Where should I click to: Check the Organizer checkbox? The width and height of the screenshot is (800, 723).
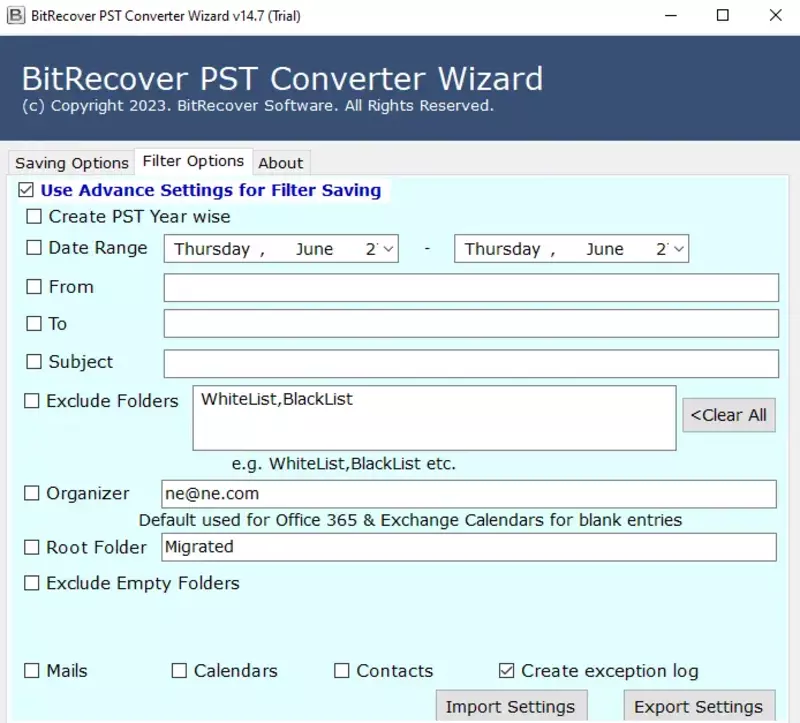(x=32, y=493)
